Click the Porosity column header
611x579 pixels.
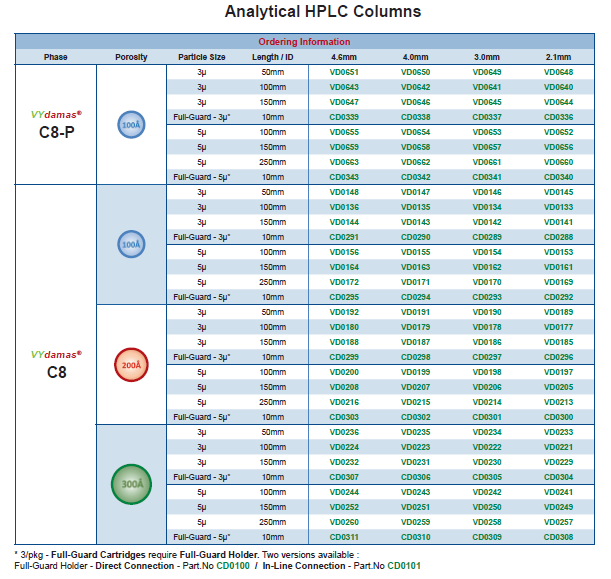[x=131, y=57]
